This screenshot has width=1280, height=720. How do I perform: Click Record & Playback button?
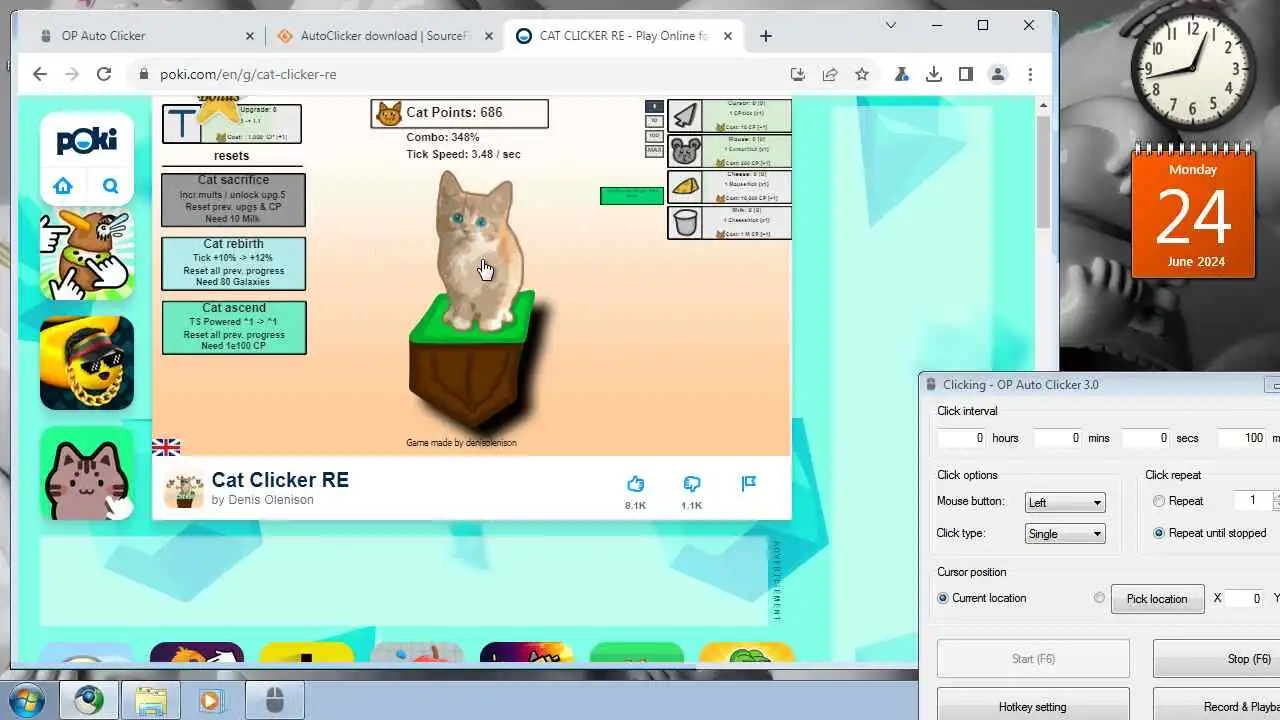click(x=1216, y=705)
